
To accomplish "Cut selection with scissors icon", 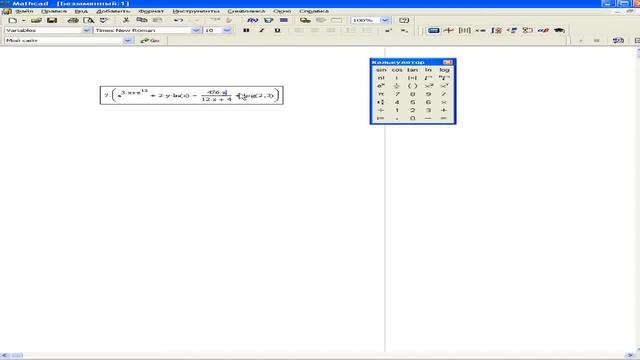I will [126, 20].
